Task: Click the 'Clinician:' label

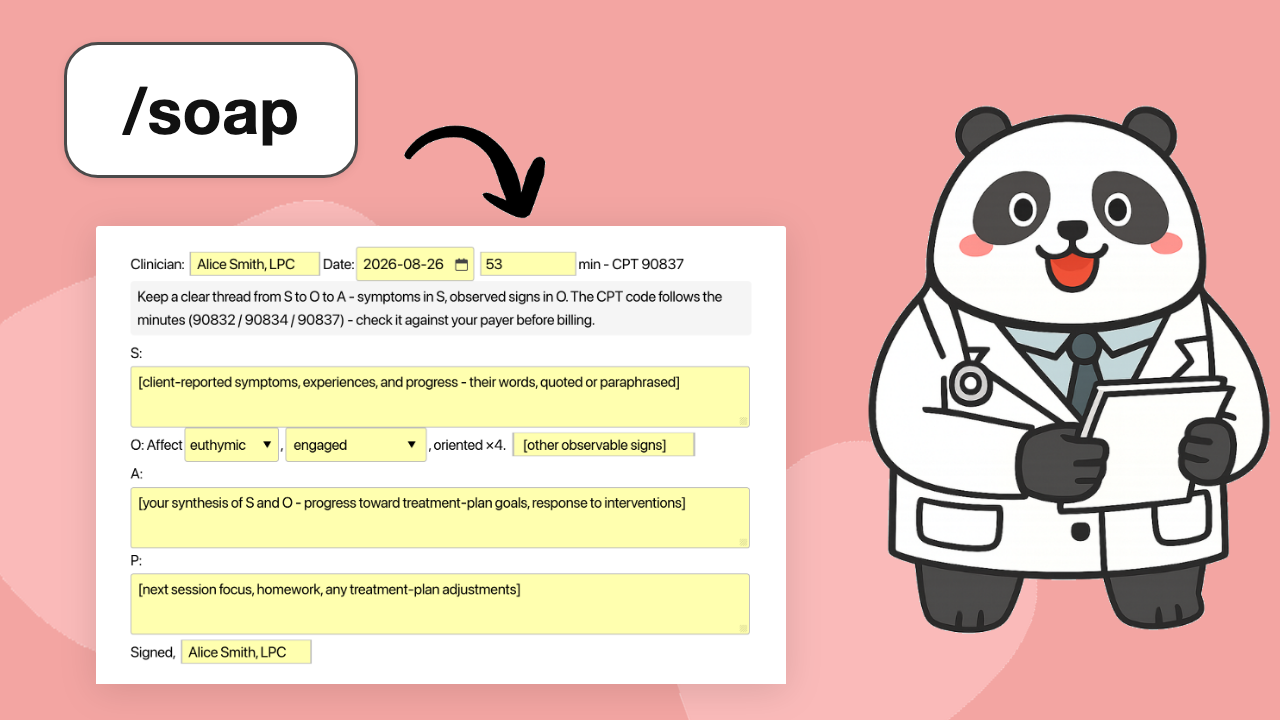Action: [158, 264]
